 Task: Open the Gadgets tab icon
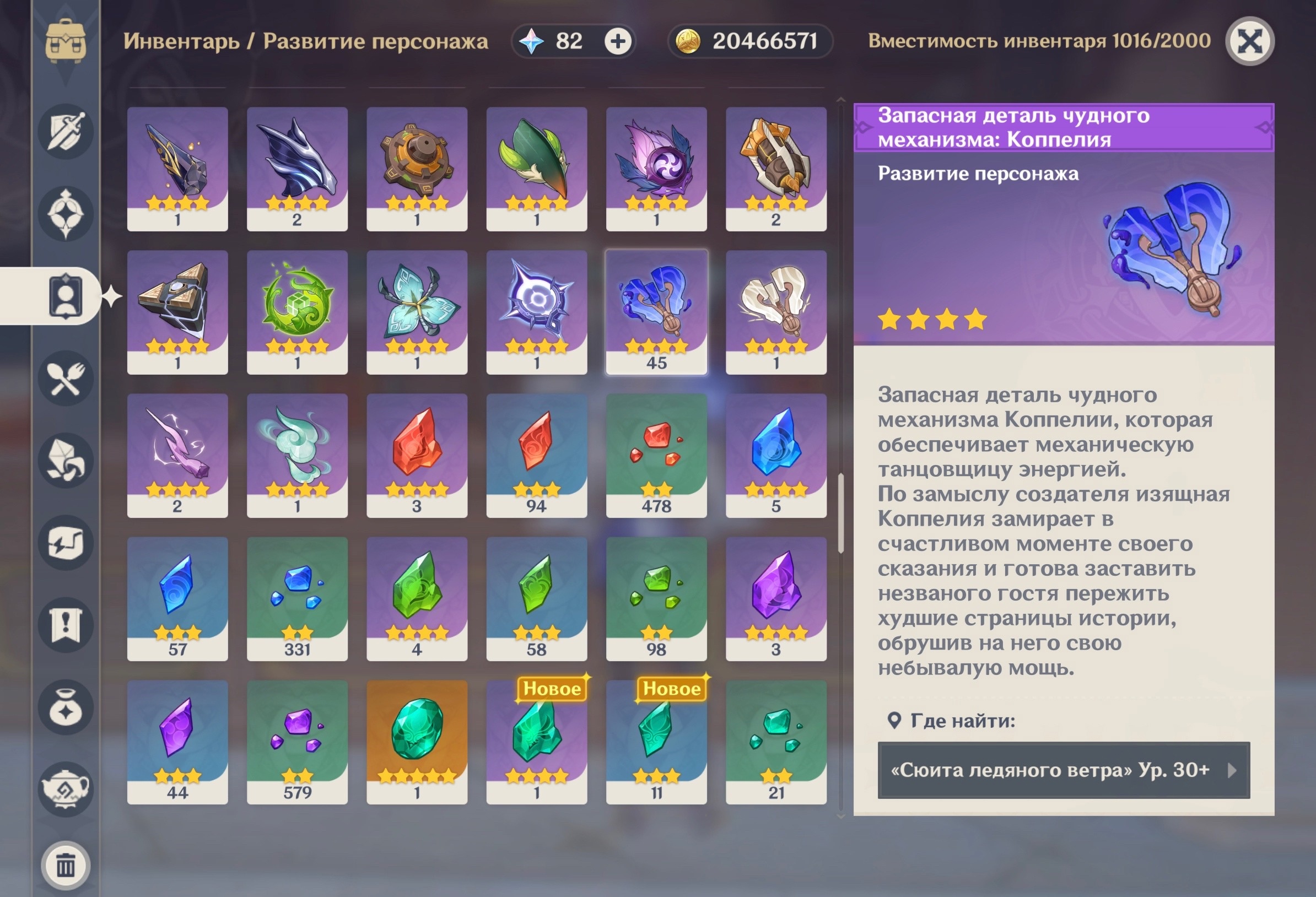[x=66, y=543]
